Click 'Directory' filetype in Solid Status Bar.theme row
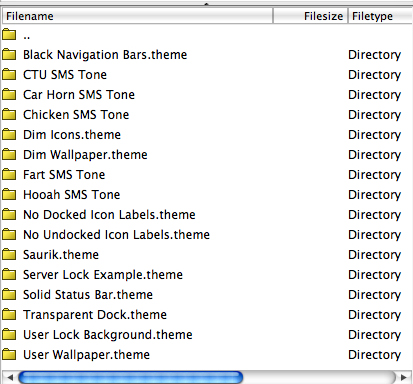 click(375, 295)
